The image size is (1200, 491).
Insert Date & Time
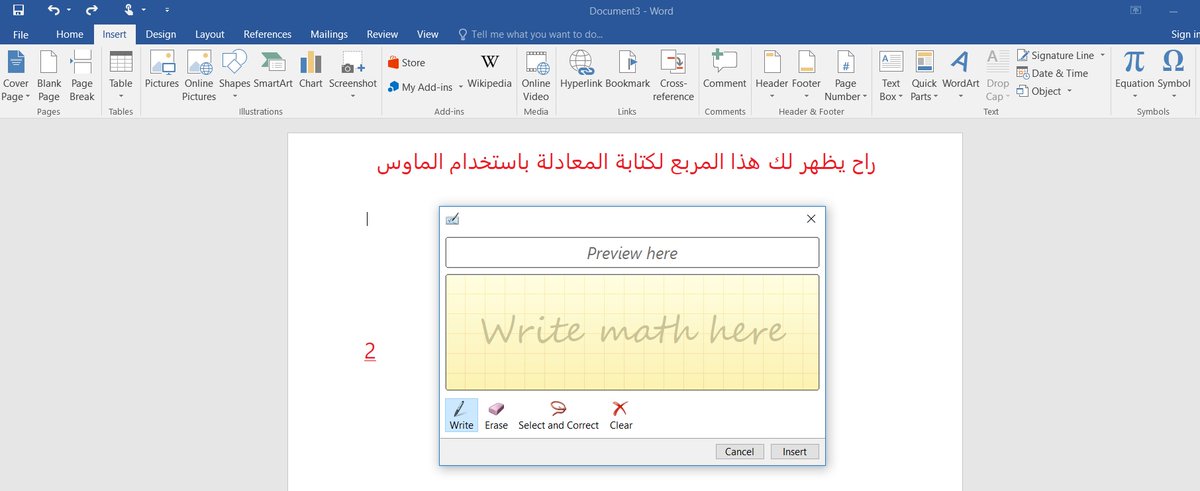pos(1052,73)
